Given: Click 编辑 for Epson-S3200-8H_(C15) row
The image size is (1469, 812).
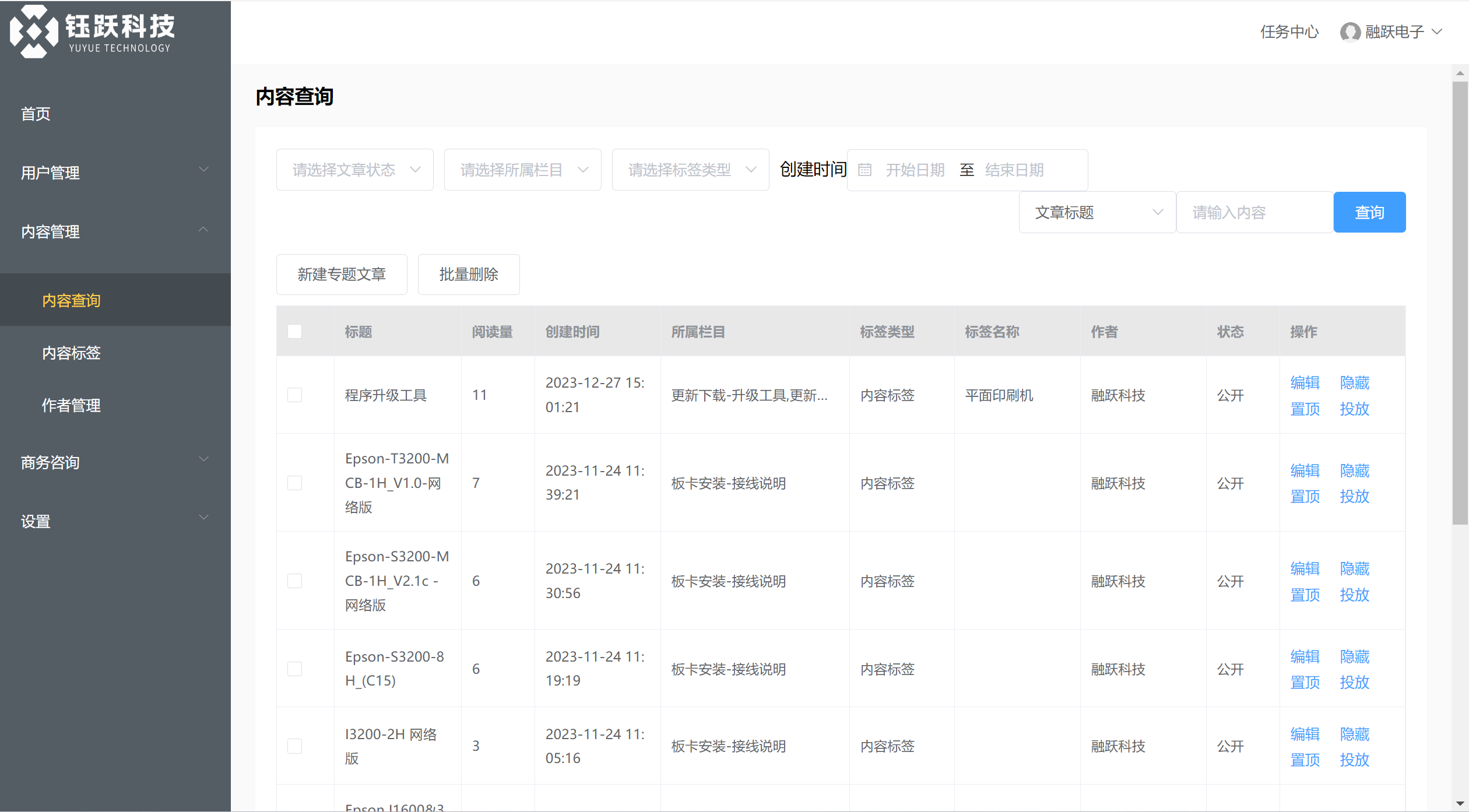Looking at the screenshot, I should point(1305,656).
